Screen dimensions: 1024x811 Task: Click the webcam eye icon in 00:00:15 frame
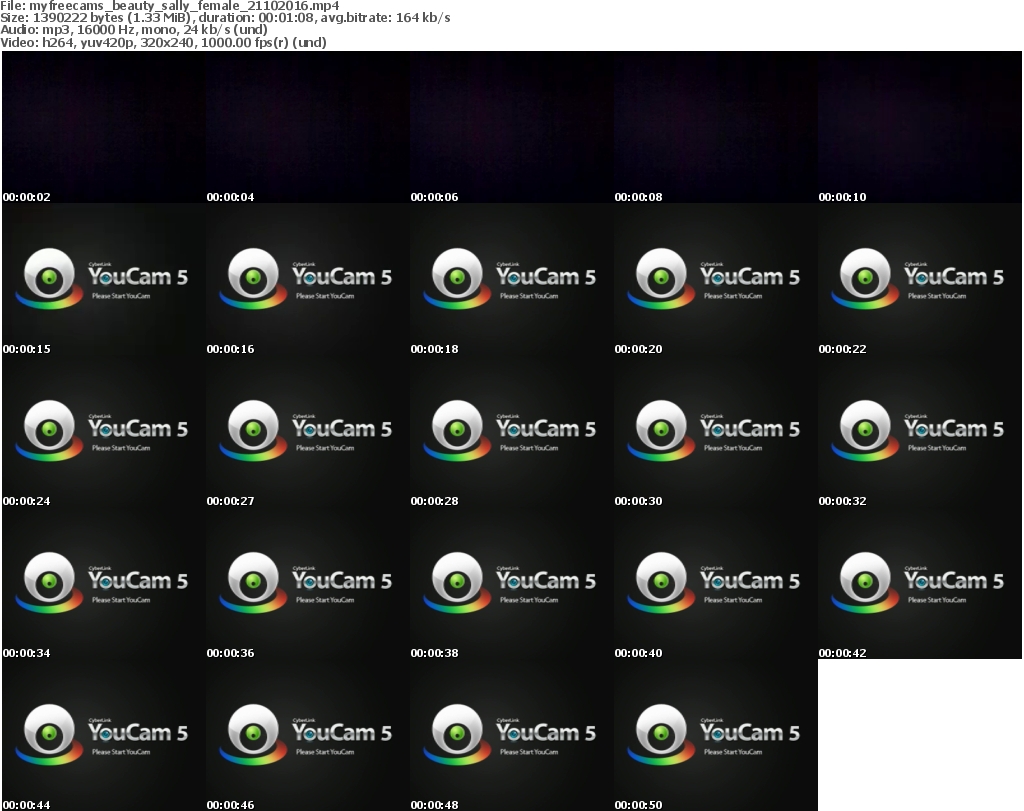pos(48,275)
